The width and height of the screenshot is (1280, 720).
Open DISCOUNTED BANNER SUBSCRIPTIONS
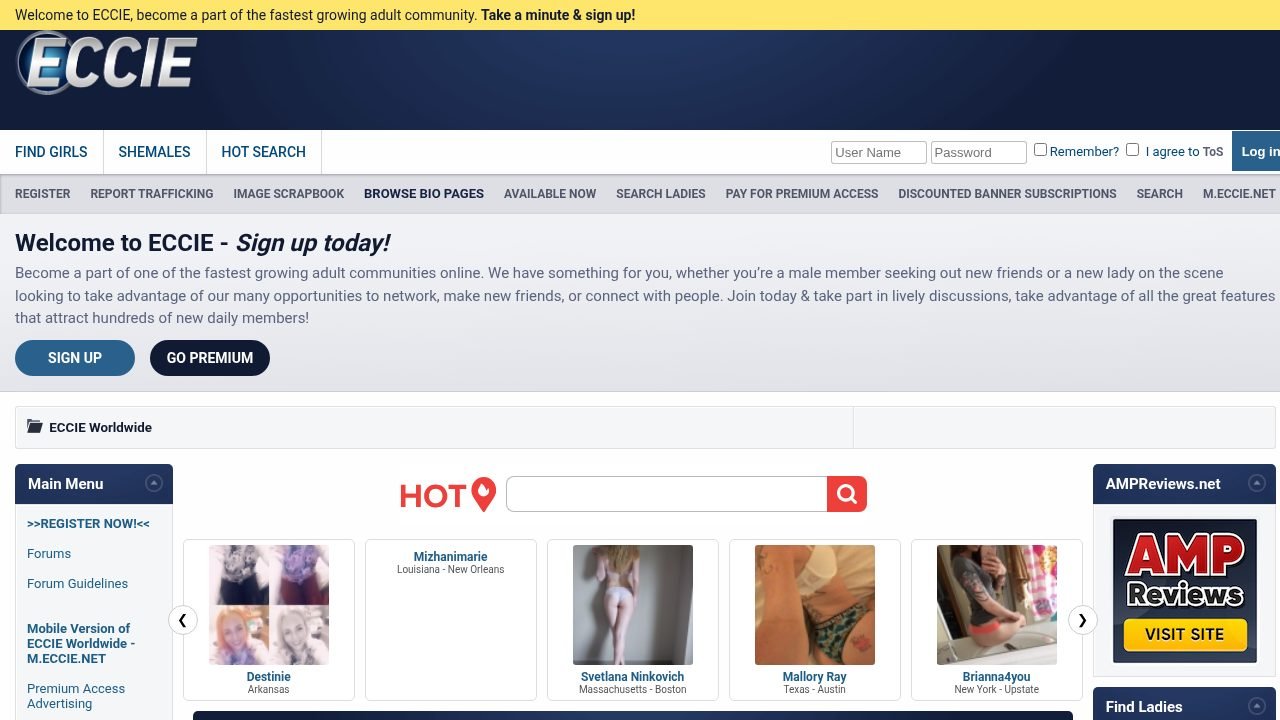[1007, 194]
